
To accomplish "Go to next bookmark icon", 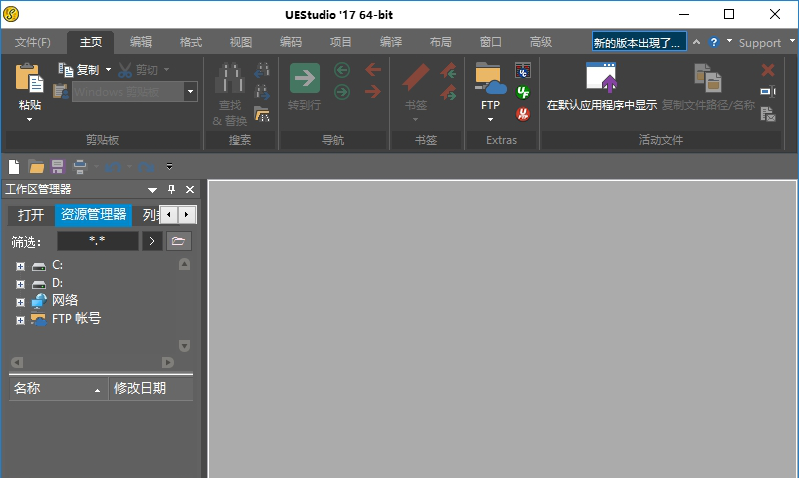I will click(x=448, y=92).
